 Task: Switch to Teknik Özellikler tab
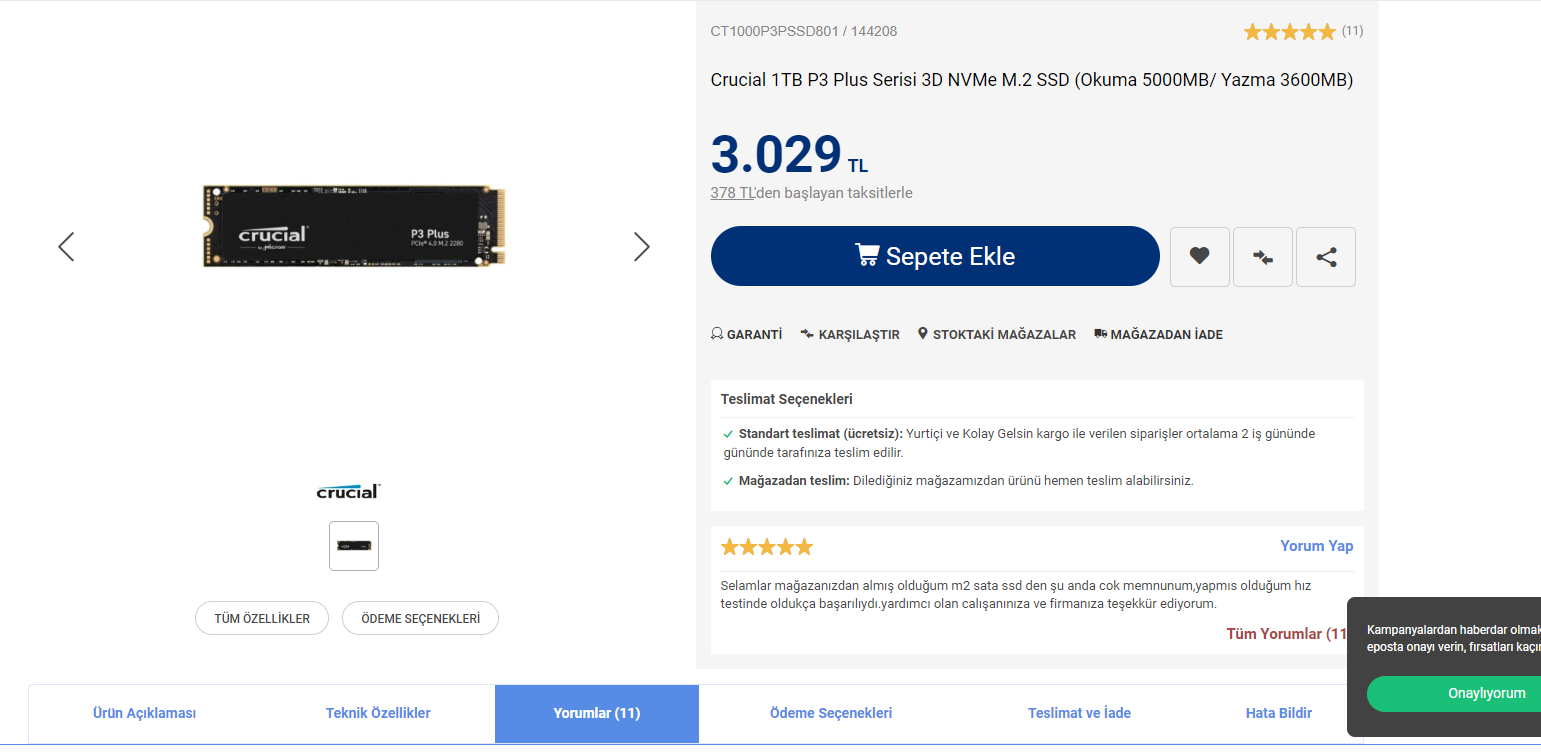378,713
